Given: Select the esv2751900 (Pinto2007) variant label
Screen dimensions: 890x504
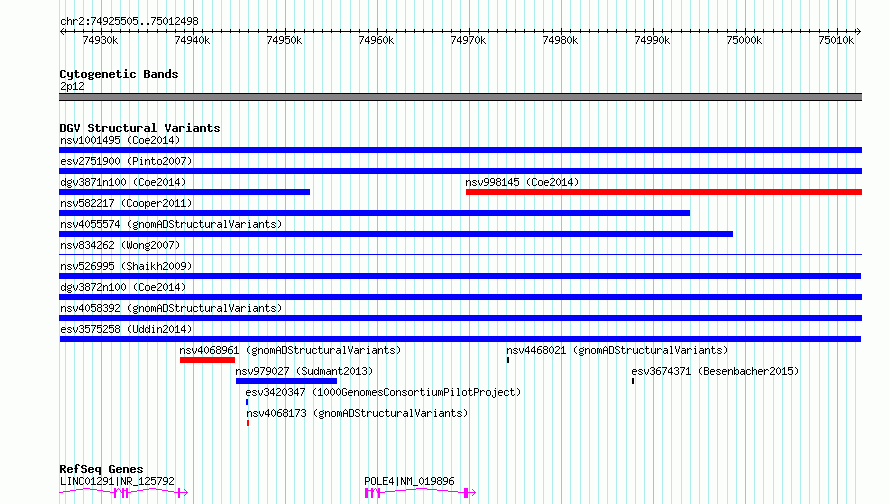Looking at the screenshot, I should pyautogui.click(x=126, y=161).
